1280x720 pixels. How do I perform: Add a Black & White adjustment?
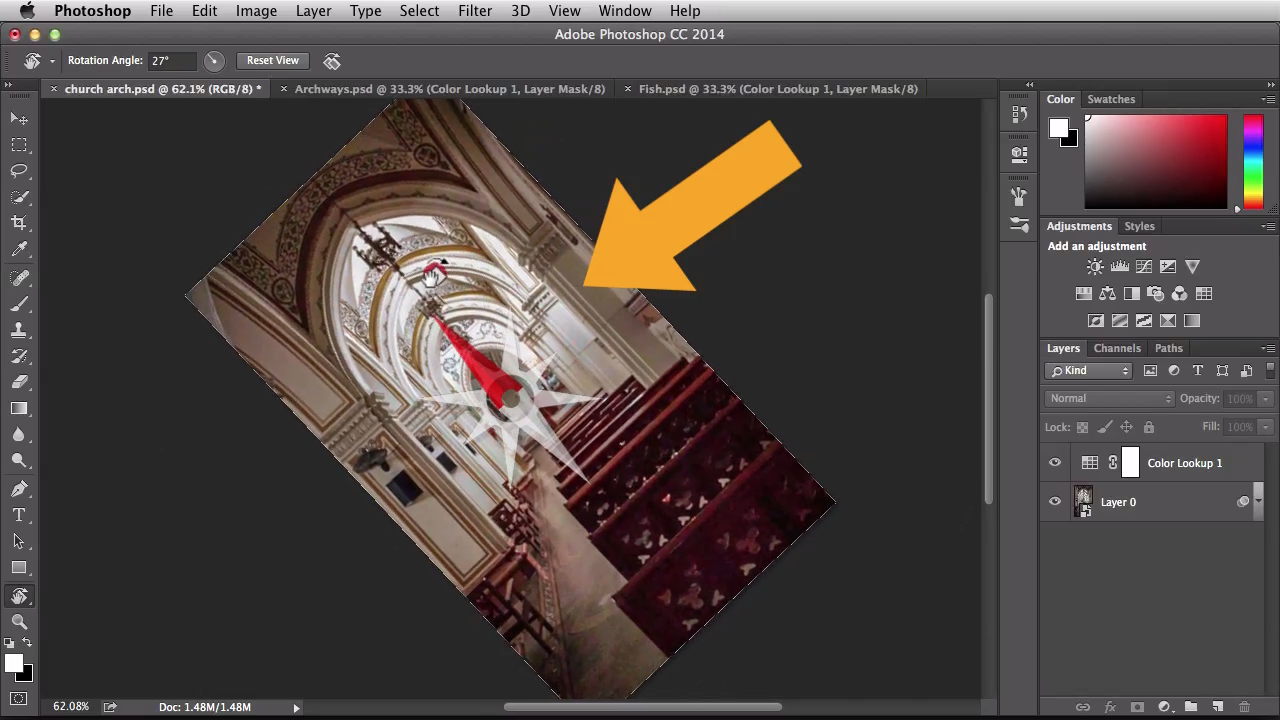pos(1131,294)
